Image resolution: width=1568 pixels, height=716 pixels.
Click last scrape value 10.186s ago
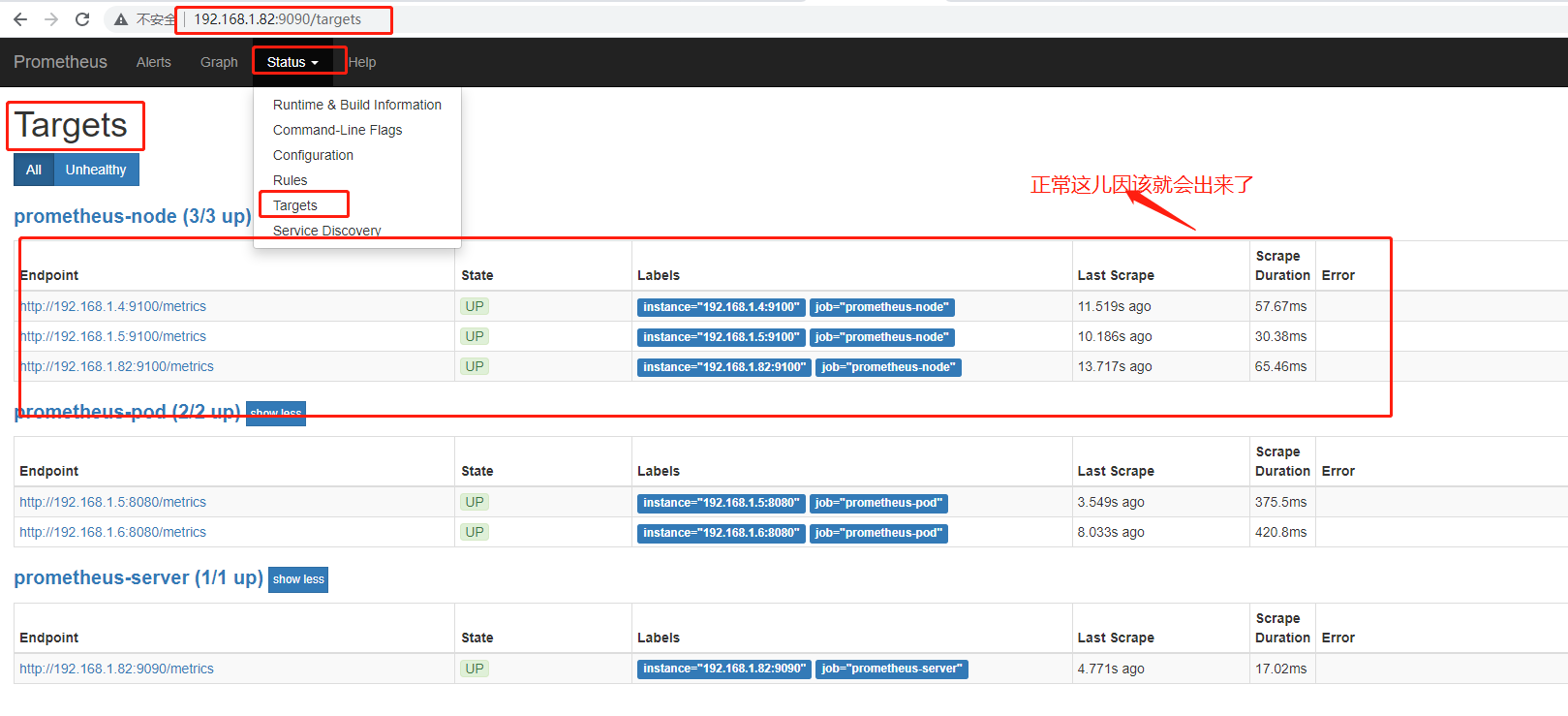point(1115,336)
